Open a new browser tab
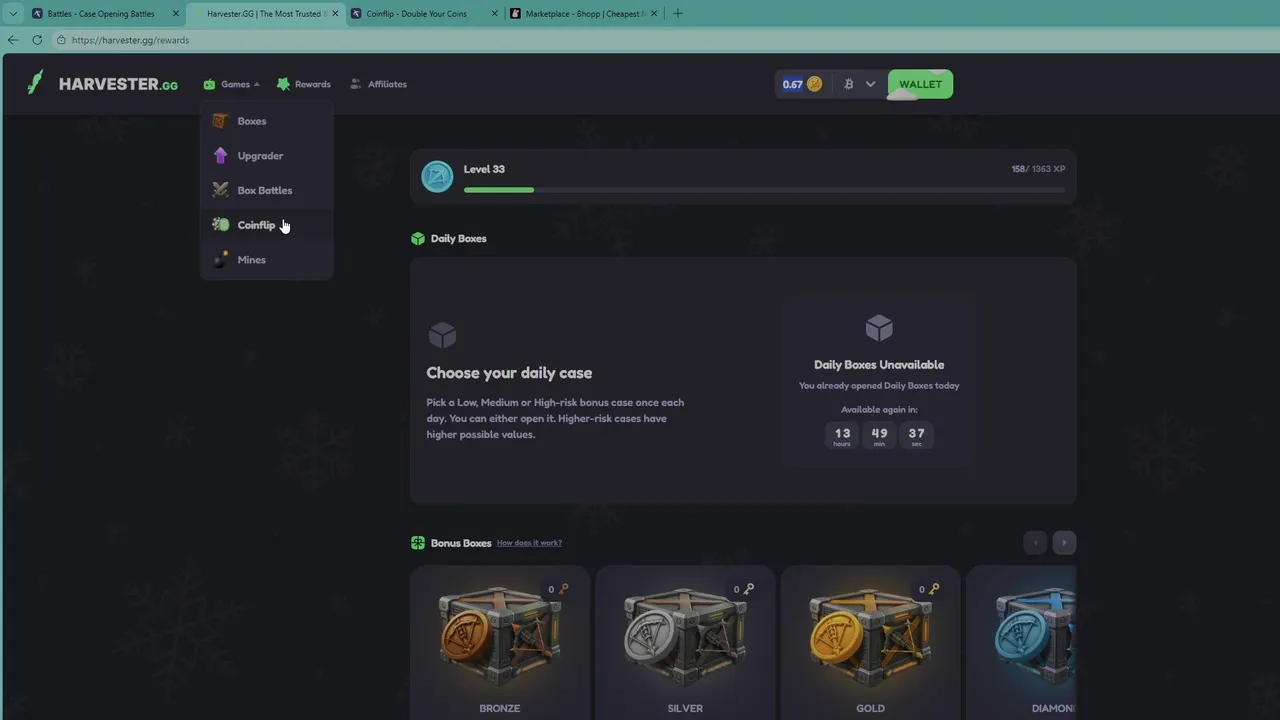Screen dimensions: 1280x720 click(678, 14)
